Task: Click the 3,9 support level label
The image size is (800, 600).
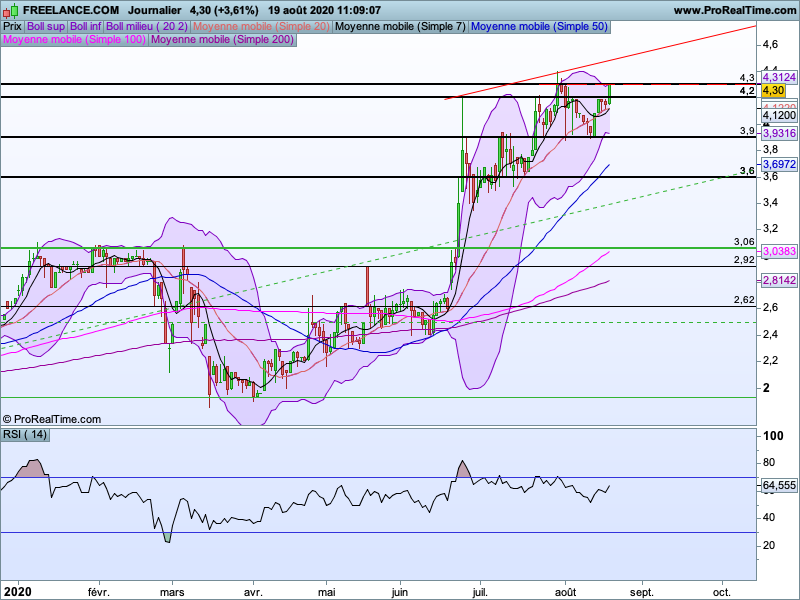Action: tap(747, 131)
